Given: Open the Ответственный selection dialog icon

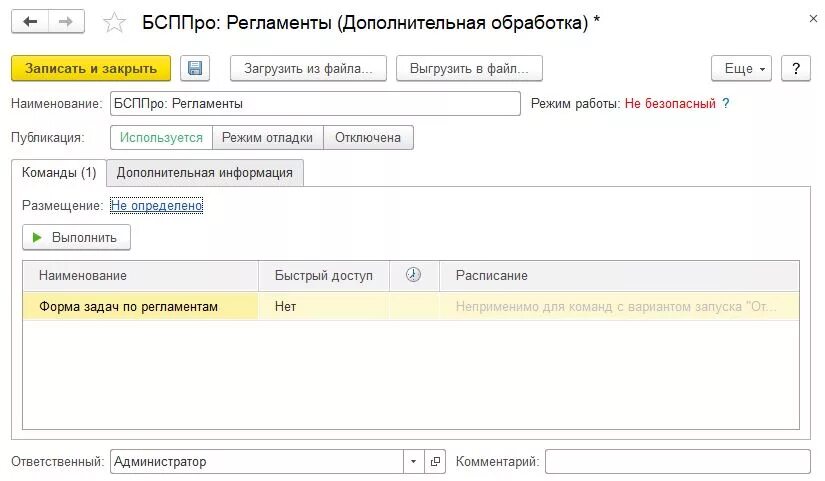Looking at the screenshot, I should click(x=435, y=461).
